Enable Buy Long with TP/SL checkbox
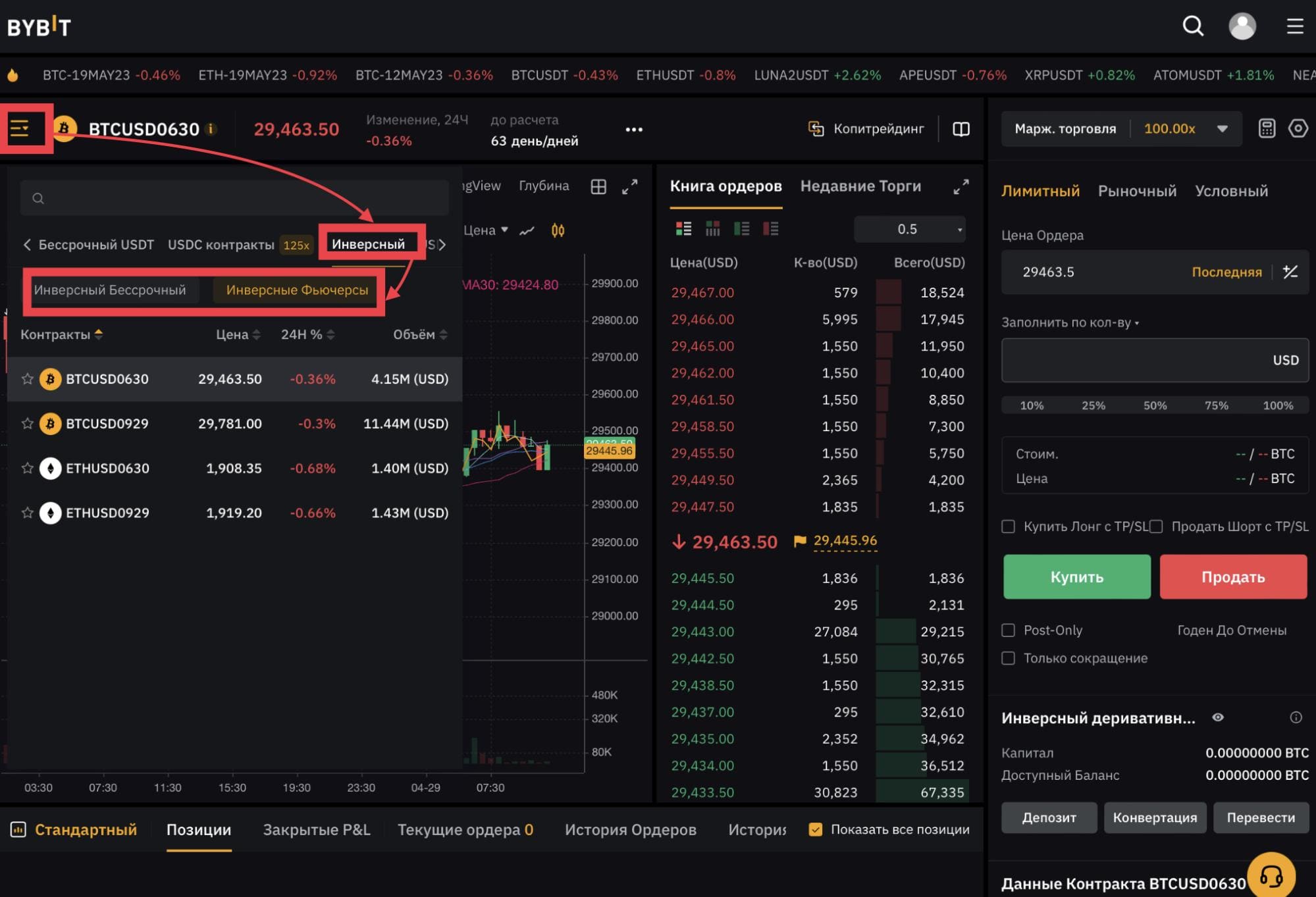The image size is (1316, 897). 1008,526
